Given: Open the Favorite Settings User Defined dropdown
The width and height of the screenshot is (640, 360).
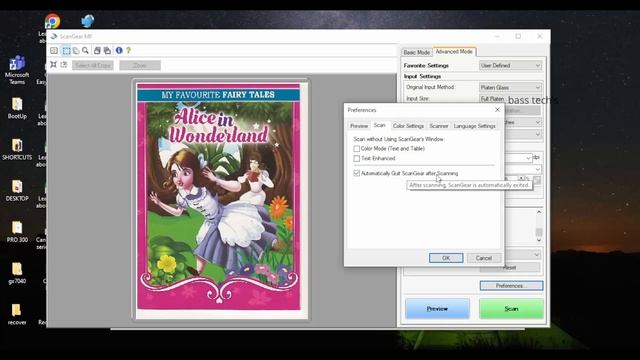Looking at the screenshot, I should (x=510, y=65).
